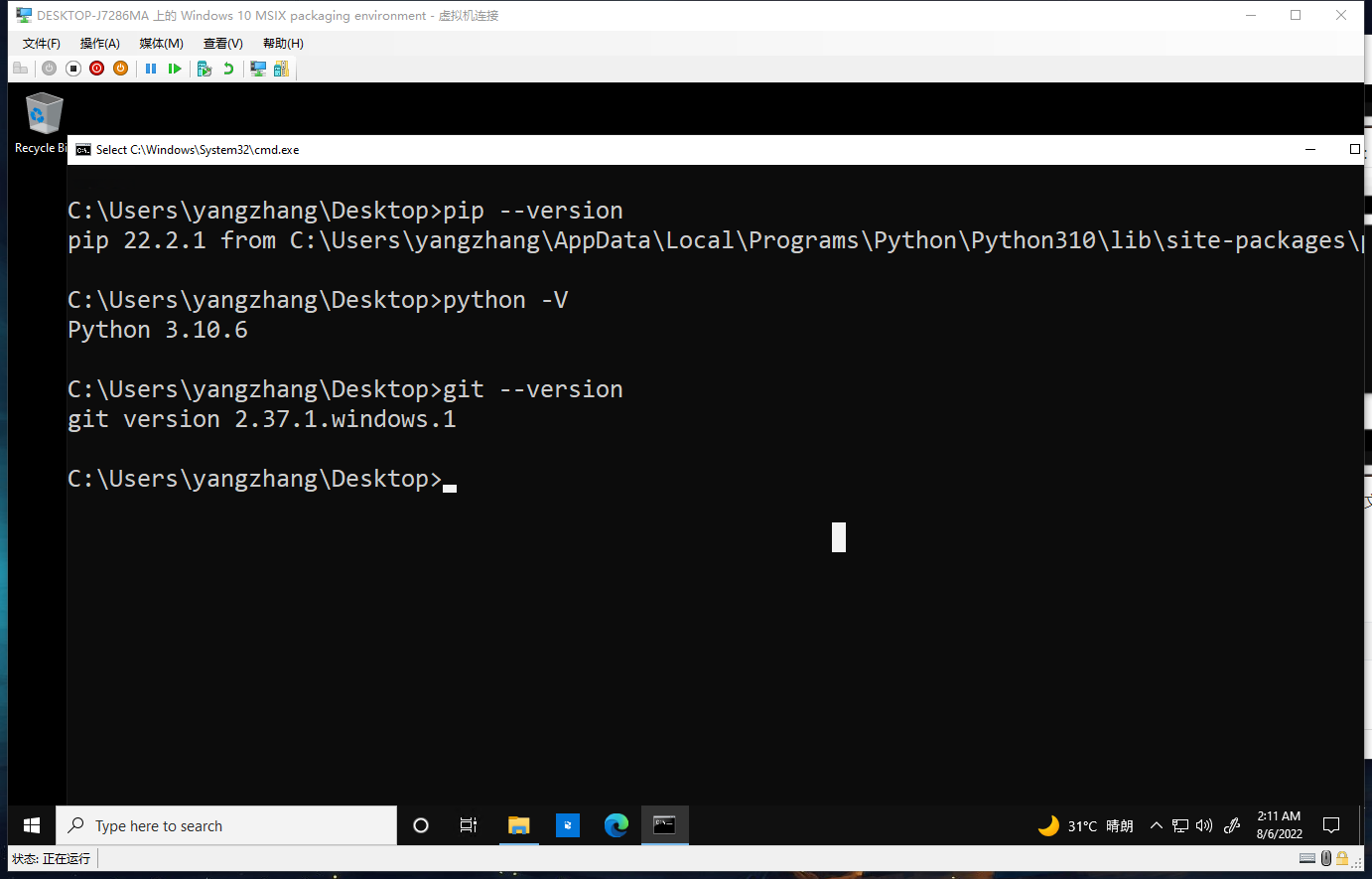Viewport: 1372px width, 879px height.
Task: Click the Type here to search box
Action: click(x=228, y=825)
